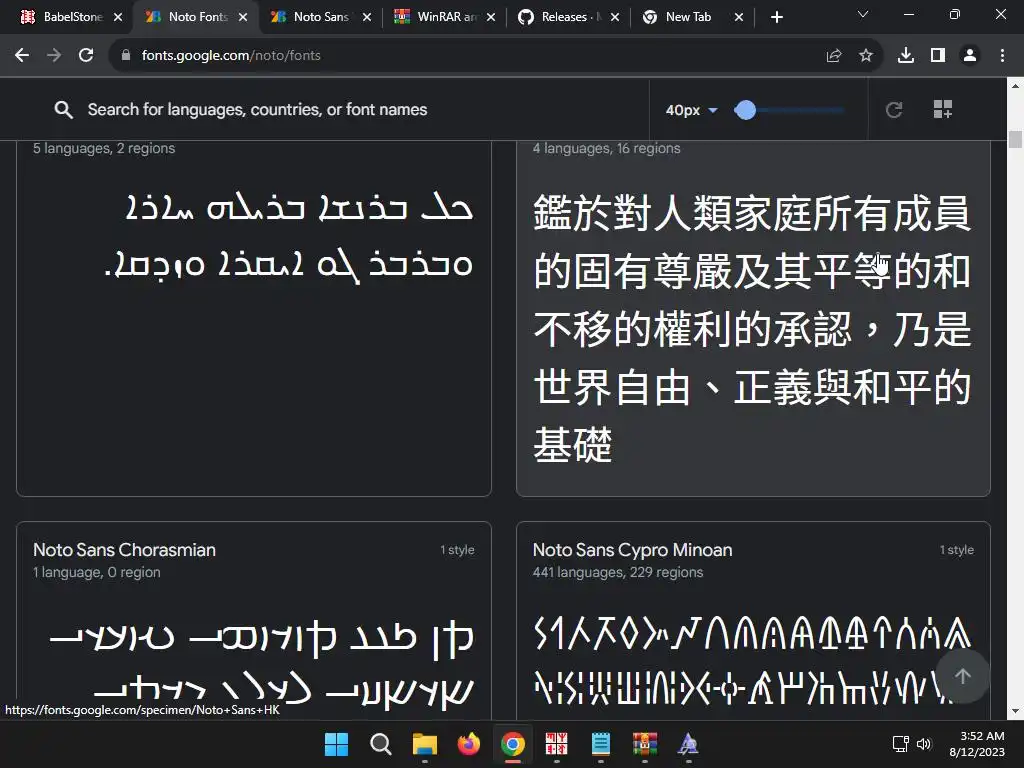Click '441 languages, 229 regions' text
The width and height of the screenshot is (1024, 768).
[x=618, y=572]
